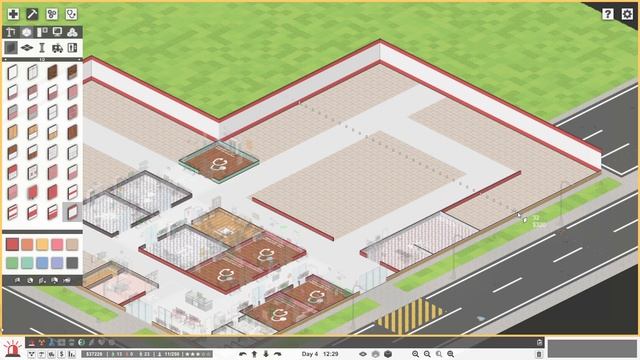Click the gray minimap panel

pos(592,349)
